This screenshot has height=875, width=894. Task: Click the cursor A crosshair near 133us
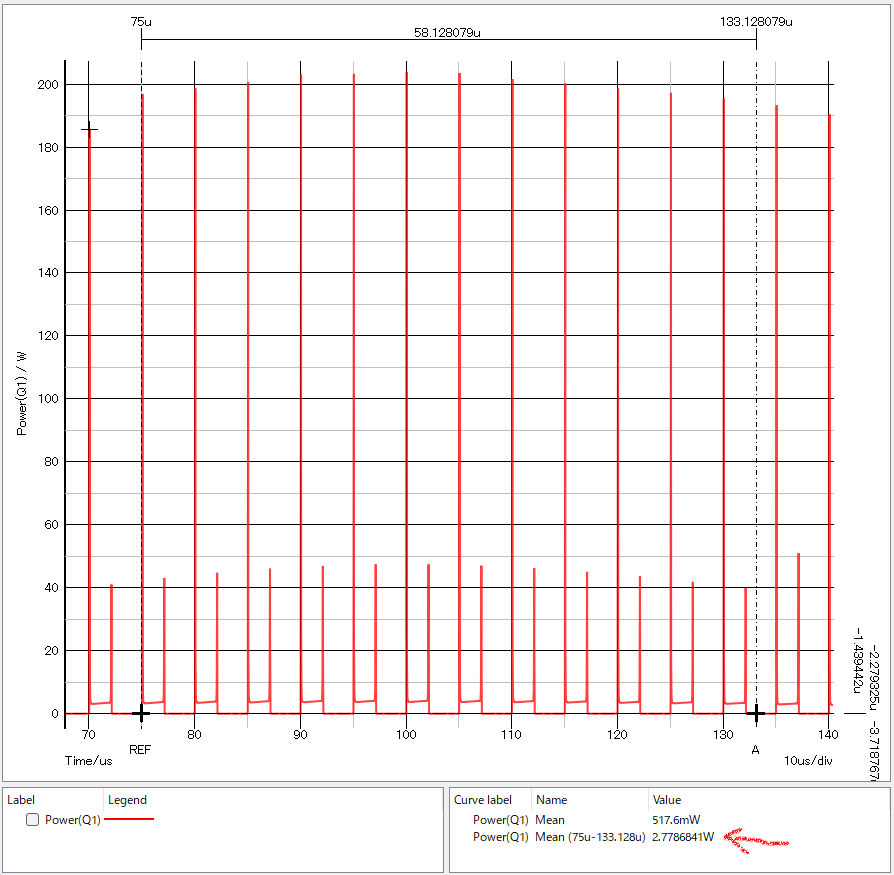[756, 713]
